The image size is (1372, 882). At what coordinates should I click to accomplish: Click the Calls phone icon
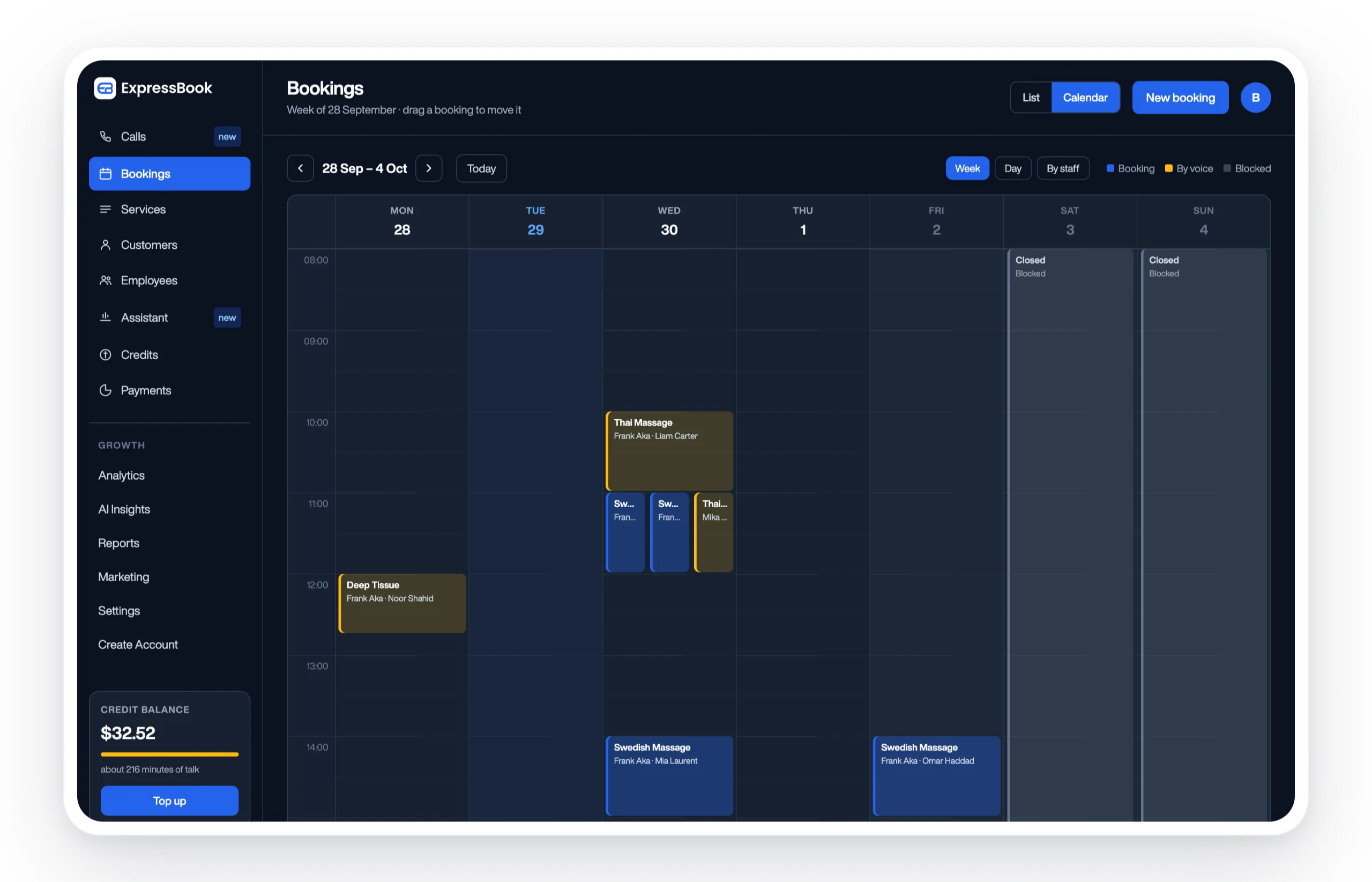point(106,136)
